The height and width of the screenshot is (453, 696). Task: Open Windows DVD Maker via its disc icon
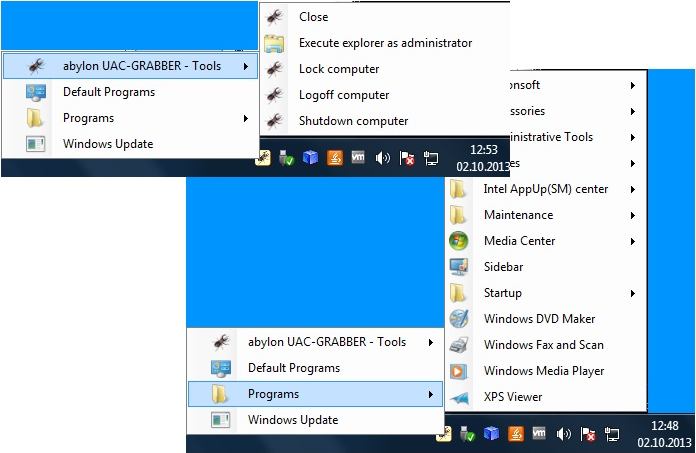coord(459,319)
